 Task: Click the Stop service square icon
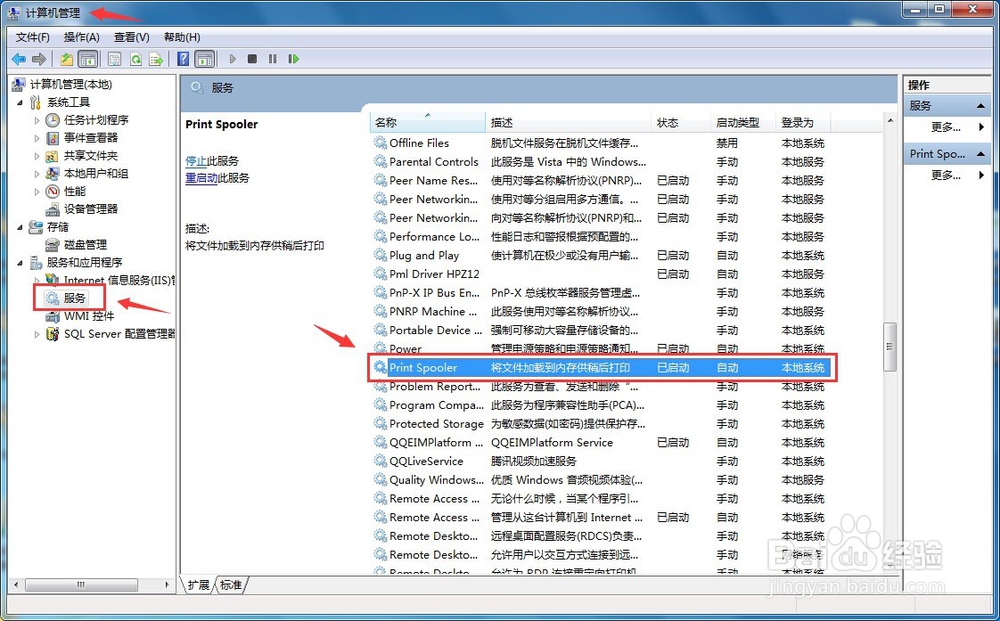click(x=253, y=59)
